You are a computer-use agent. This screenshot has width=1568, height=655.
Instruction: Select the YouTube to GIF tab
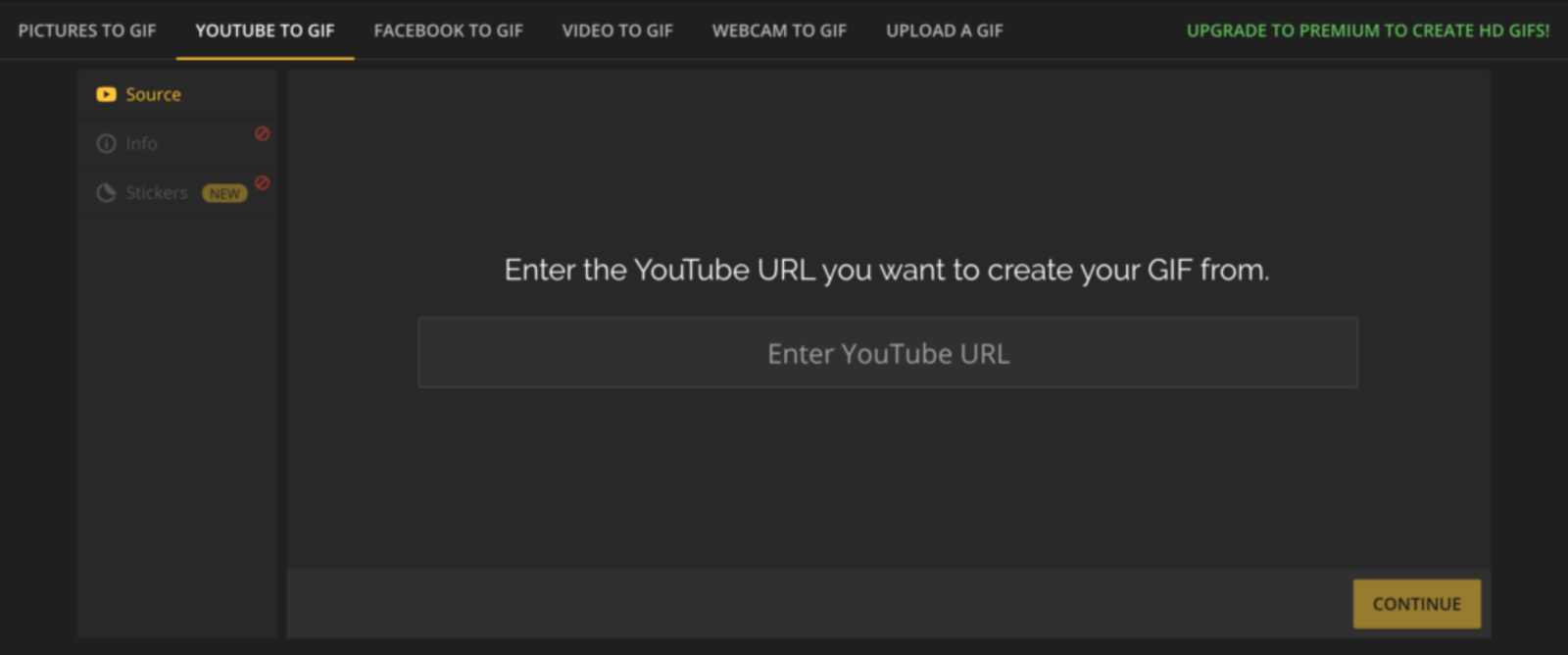pyautogui.click(x=265, y=30)
